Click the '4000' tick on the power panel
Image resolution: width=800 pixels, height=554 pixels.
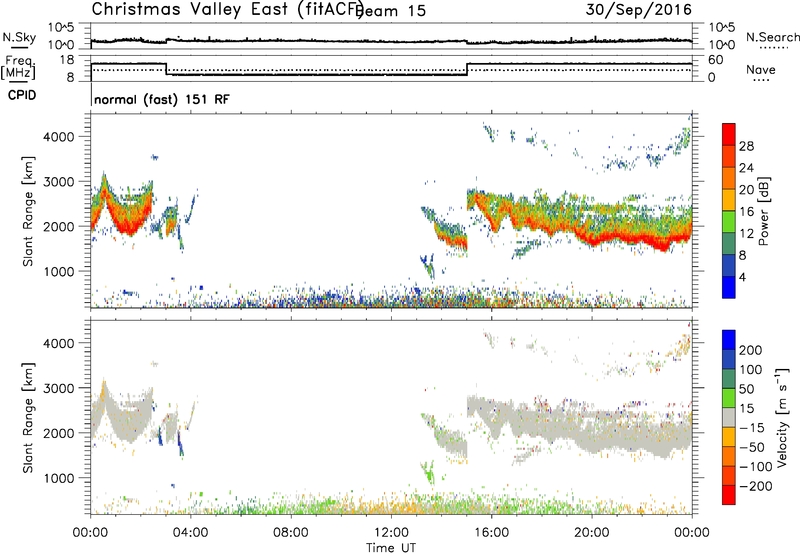click(58, 137)
